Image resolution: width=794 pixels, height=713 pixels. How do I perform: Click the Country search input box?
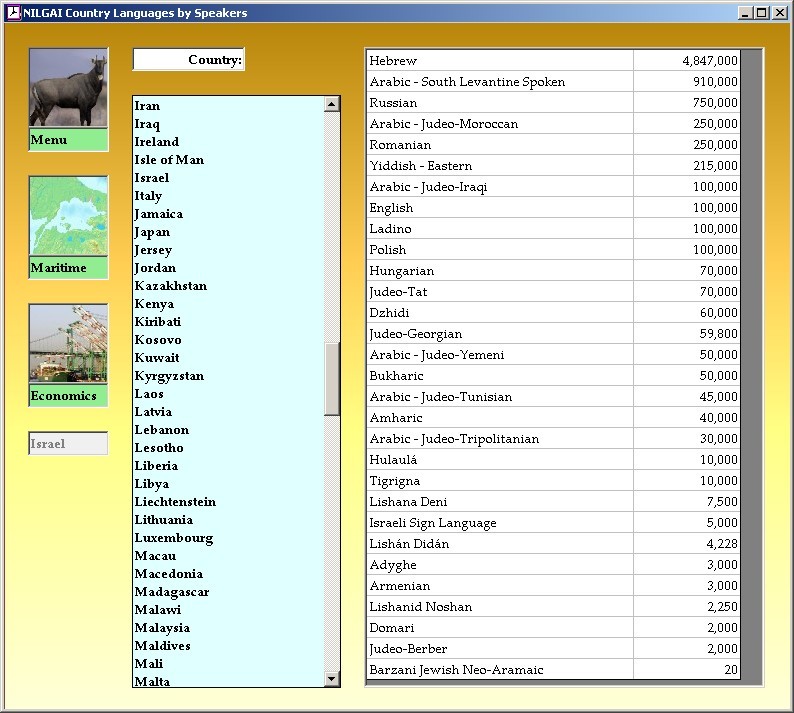188,60
